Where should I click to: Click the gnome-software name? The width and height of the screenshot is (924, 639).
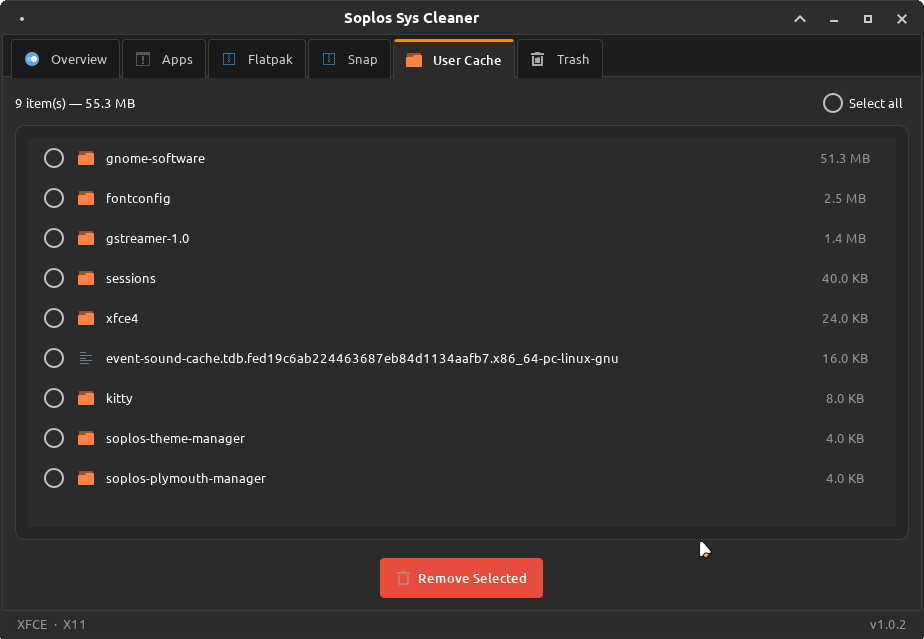(156, 159)
